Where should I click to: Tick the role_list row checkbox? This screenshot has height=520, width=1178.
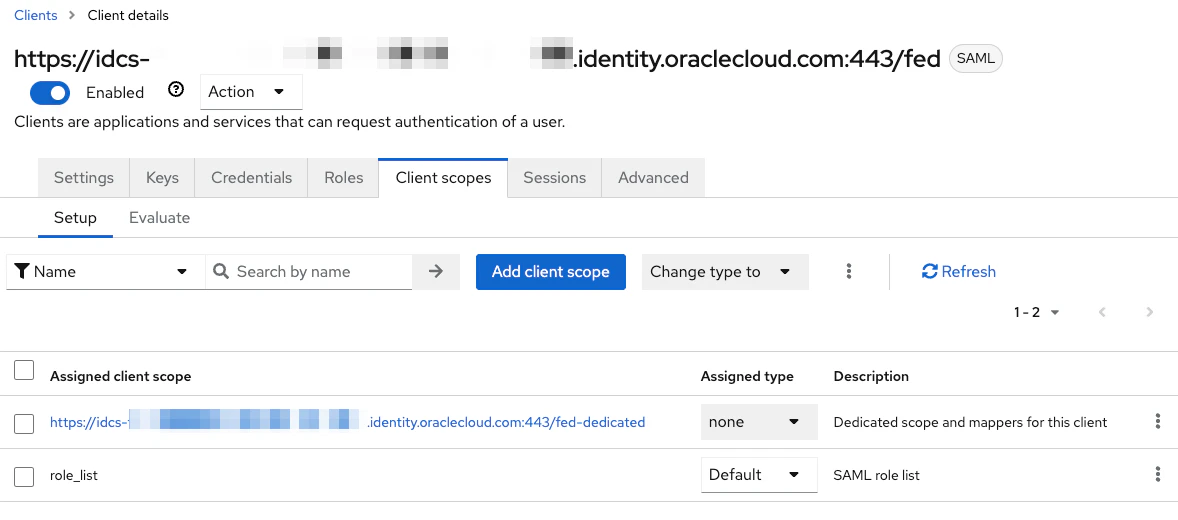click(24, 476)
